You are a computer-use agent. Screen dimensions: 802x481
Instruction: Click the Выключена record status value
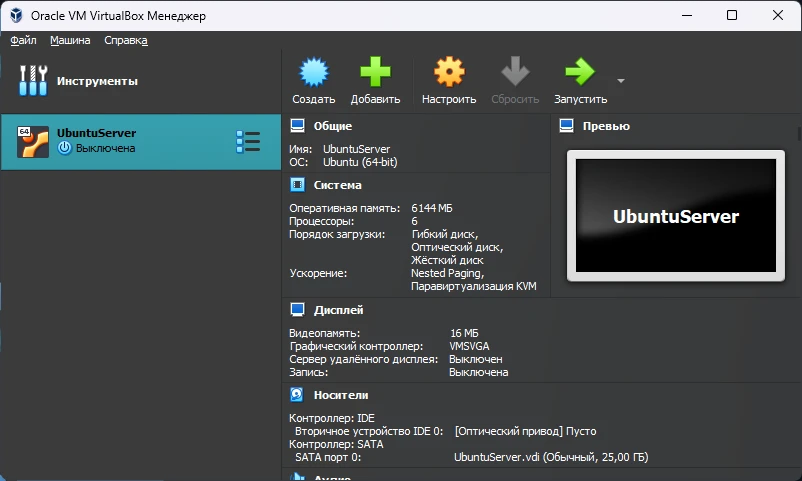click(x=478, y=373)
